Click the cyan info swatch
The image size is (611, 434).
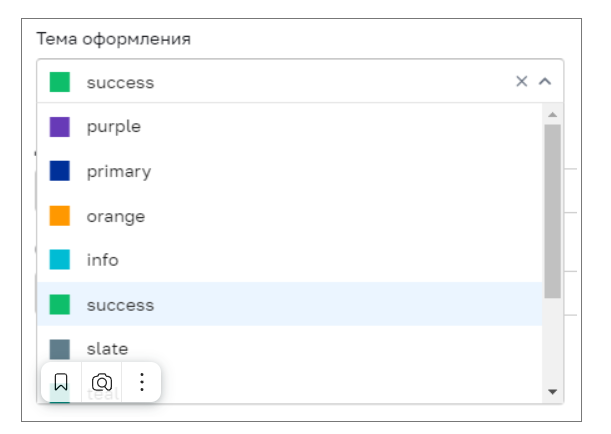(60, 260)
